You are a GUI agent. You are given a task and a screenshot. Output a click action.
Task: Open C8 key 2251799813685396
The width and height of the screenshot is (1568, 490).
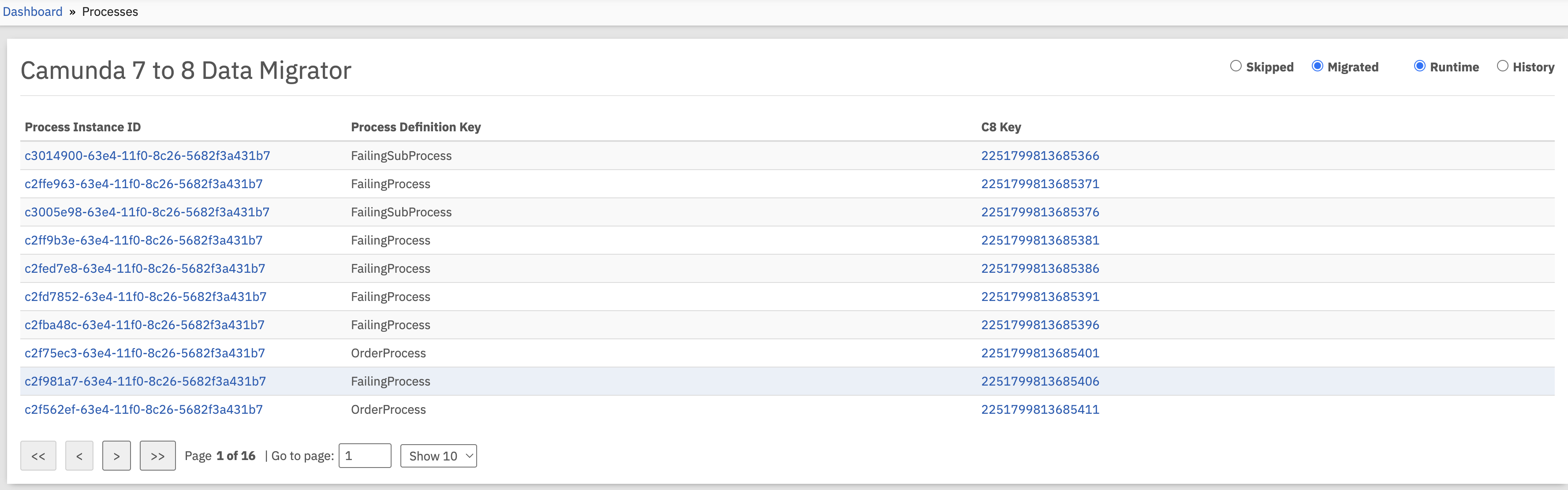click(1040, 325)
